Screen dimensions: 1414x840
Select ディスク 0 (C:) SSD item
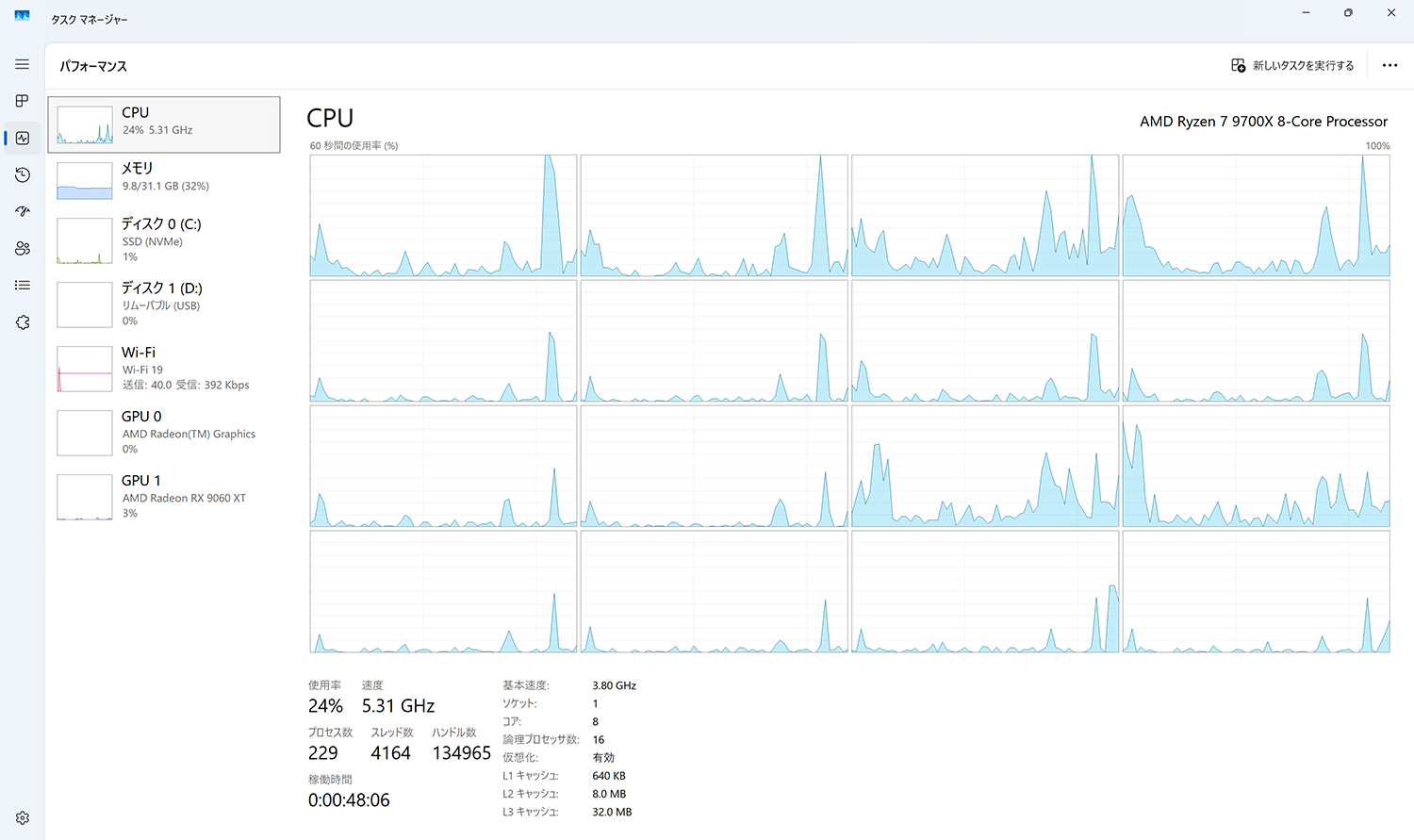coord(164,240)
